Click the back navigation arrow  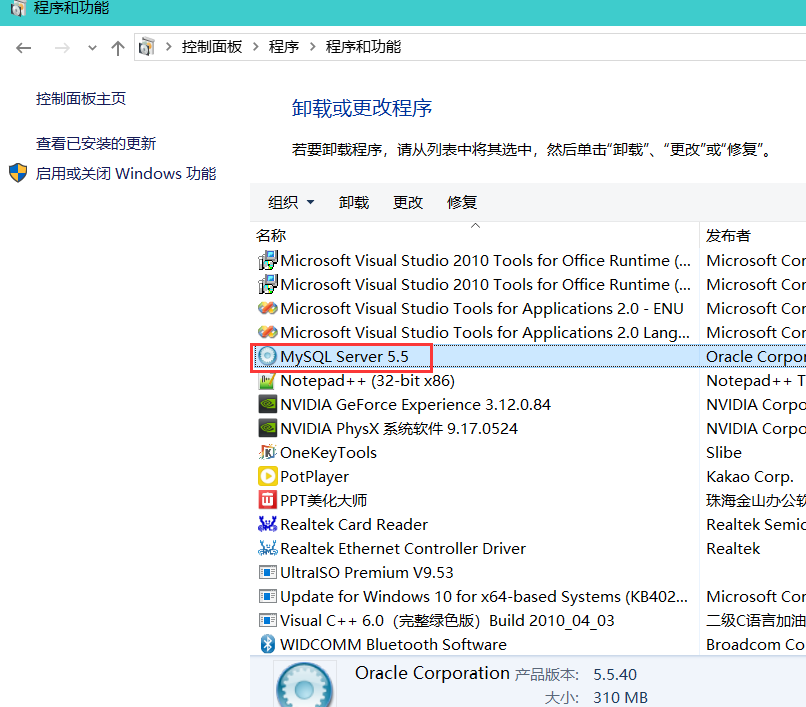tap(24, 48)
